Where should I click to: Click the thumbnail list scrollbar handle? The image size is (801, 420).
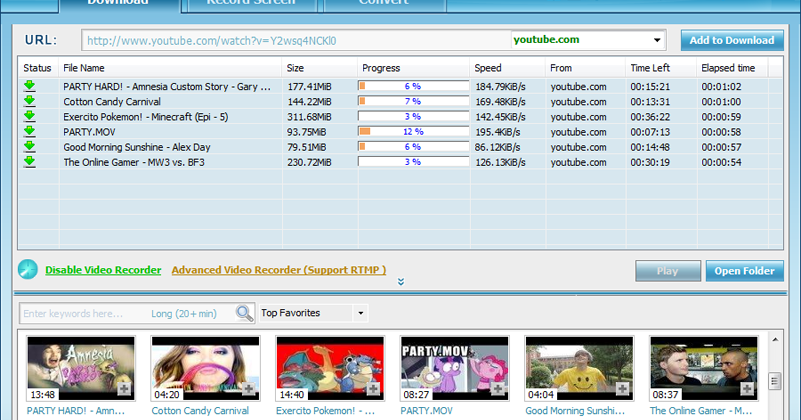pos(775,381)
